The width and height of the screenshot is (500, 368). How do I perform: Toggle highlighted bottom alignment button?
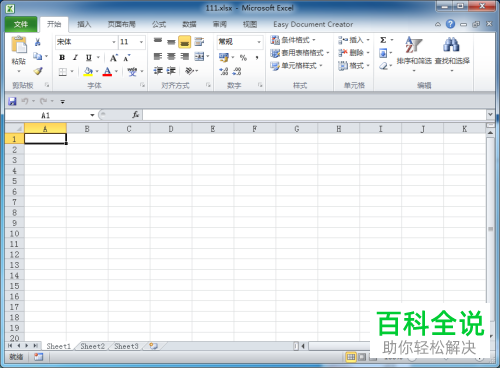pos(184,42)
